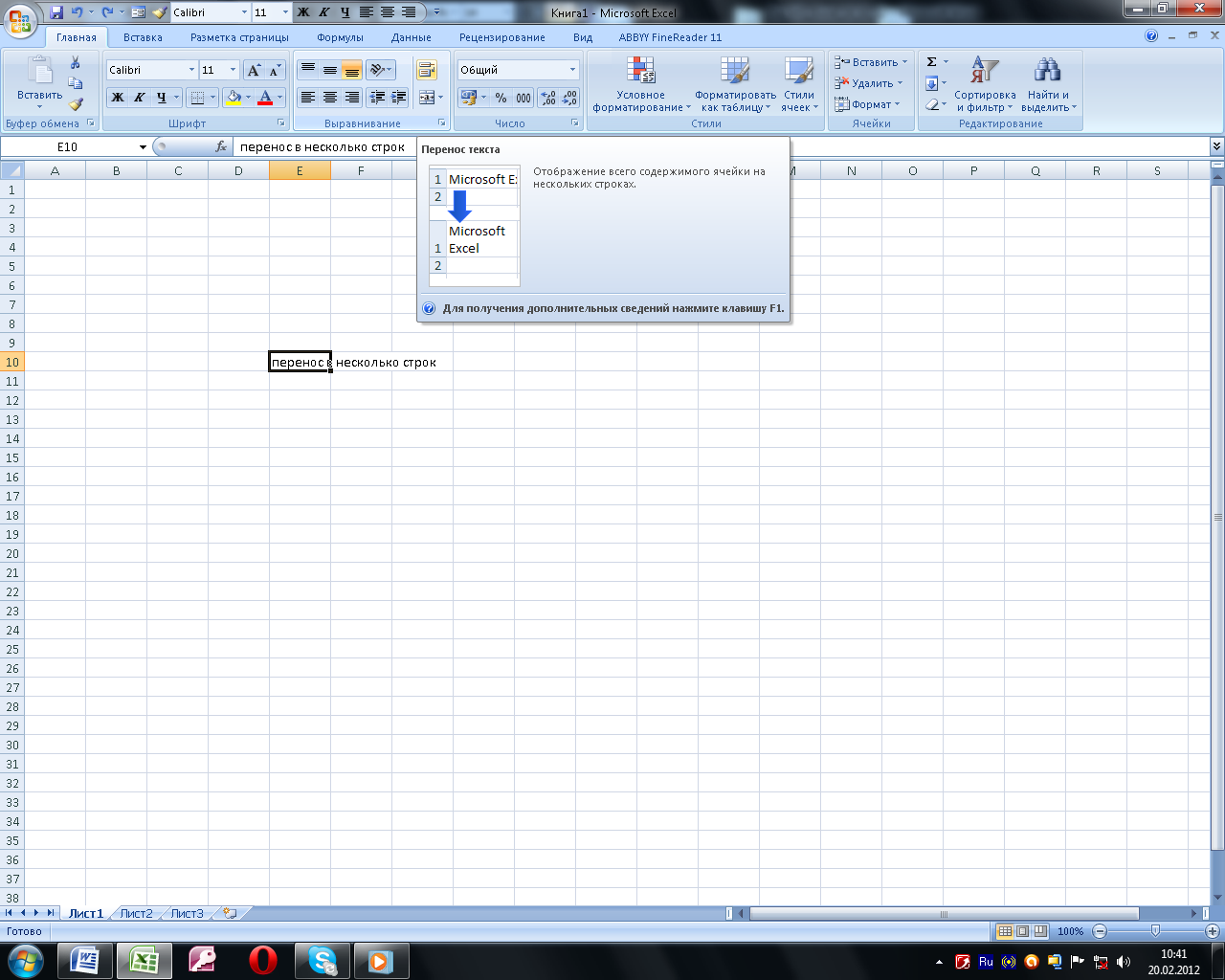
Task: Switch to the Рецензирование tab
Action: 501,37
